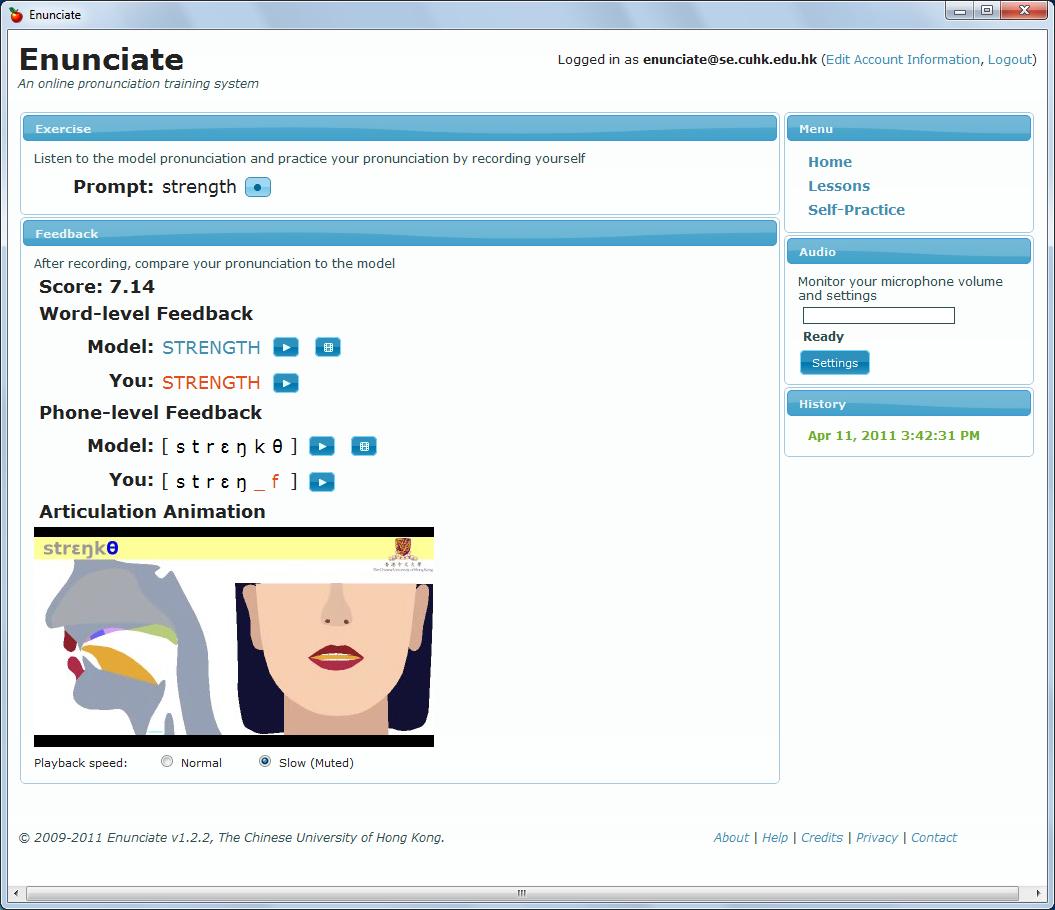Click the Score: 7.14 text
This screenshot has height=910, width=1055.
pos(97,287)
